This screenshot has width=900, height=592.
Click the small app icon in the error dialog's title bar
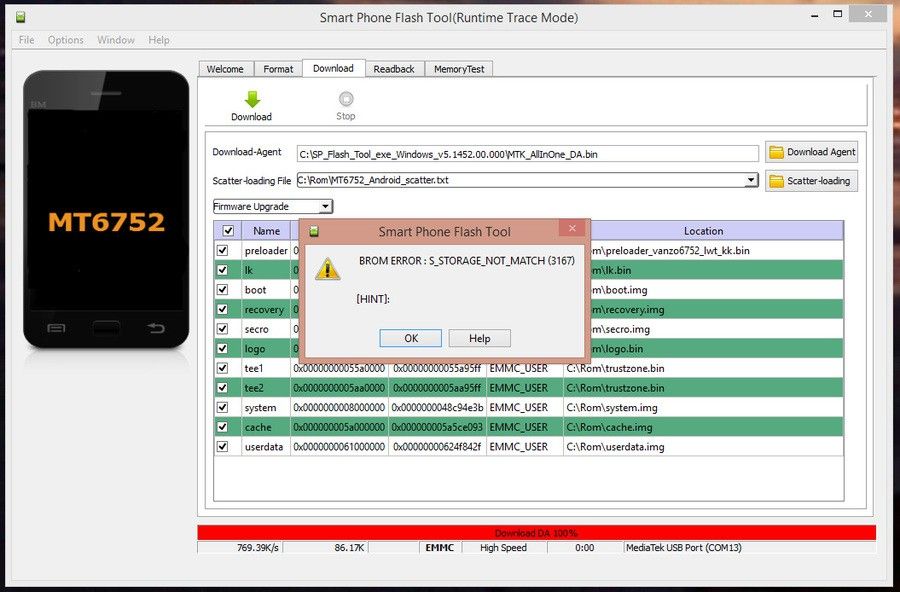coord(314,231)
